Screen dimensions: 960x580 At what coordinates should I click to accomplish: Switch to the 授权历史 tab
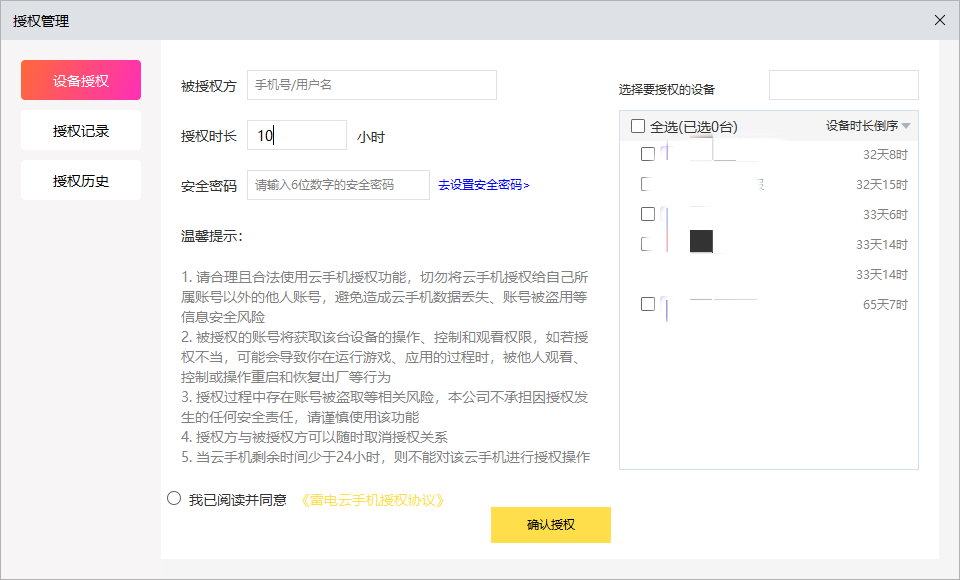click(x=81, y=181)
